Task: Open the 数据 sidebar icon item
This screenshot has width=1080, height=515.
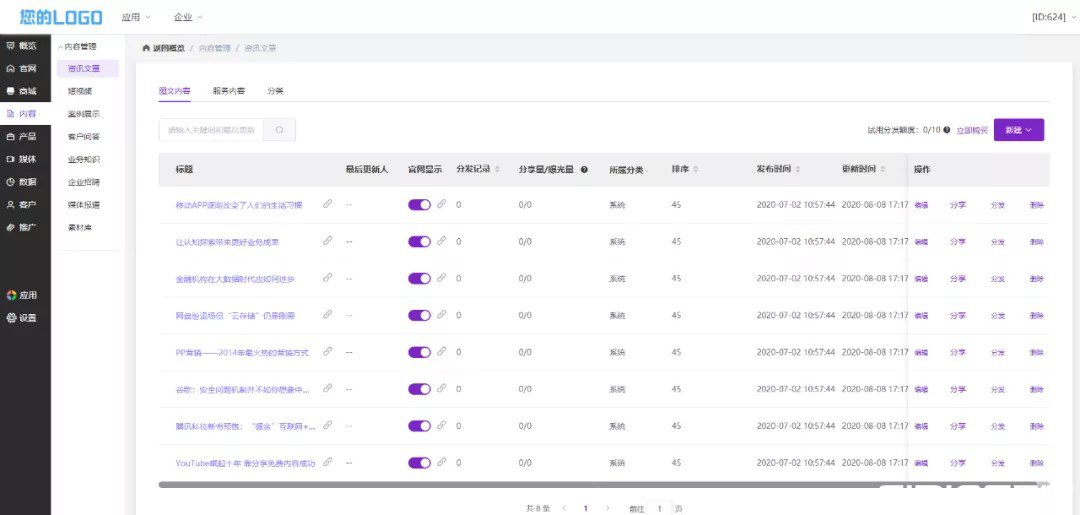Action: (10, 182)
